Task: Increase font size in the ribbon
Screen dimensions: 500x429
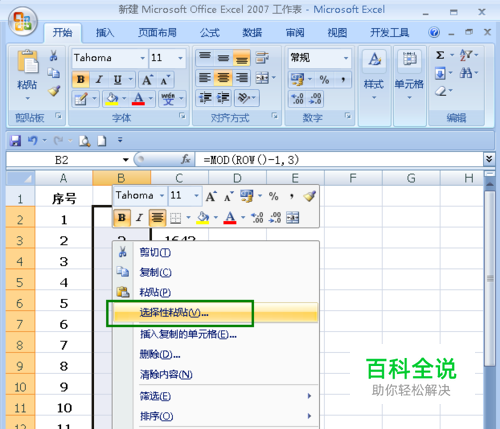Action: click(147, 80)
